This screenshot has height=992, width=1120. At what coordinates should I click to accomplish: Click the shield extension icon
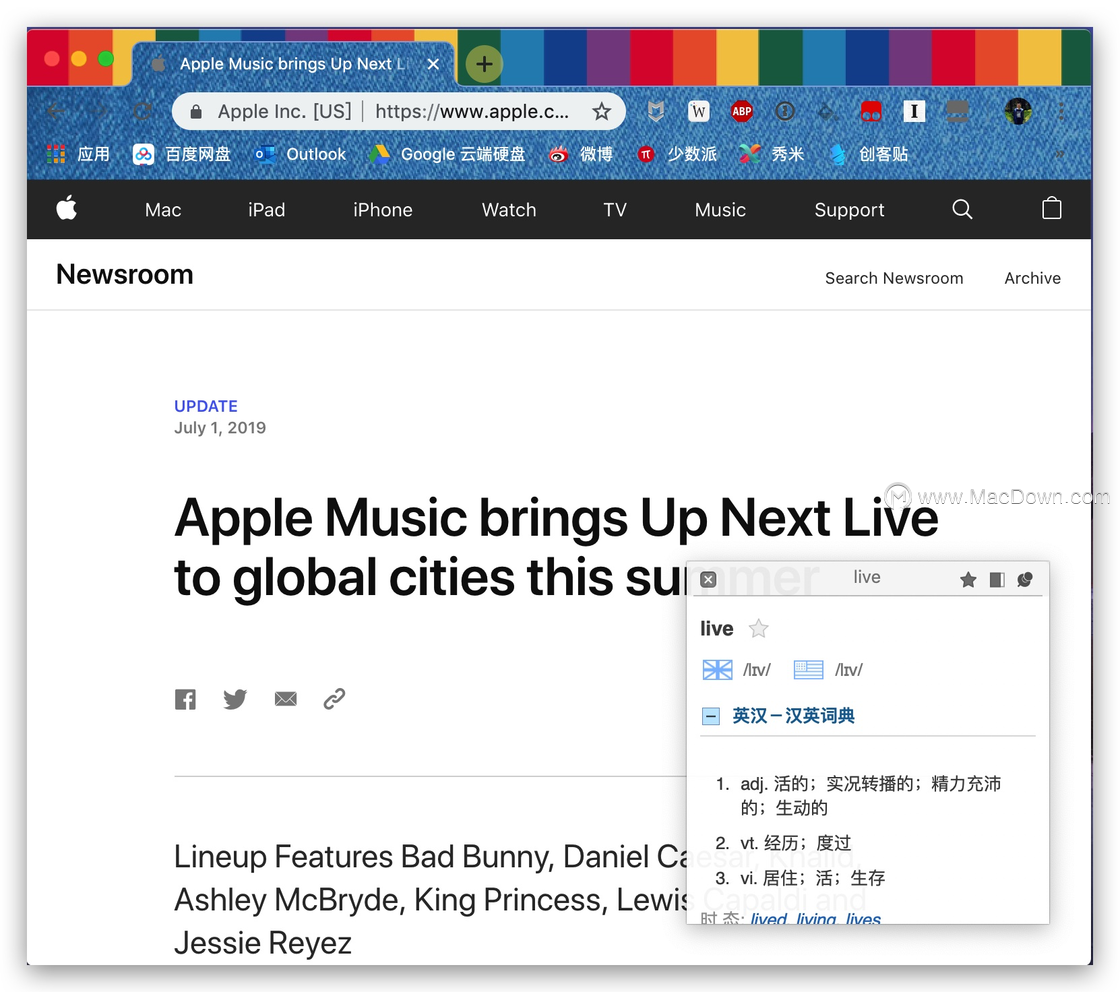656,111
